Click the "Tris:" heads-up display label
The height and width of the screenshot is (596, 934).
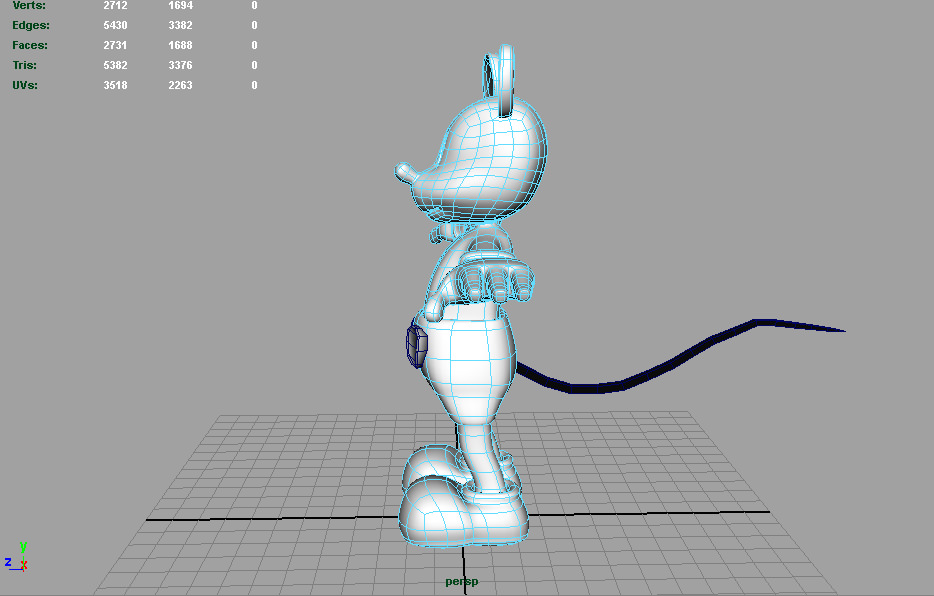24,65
